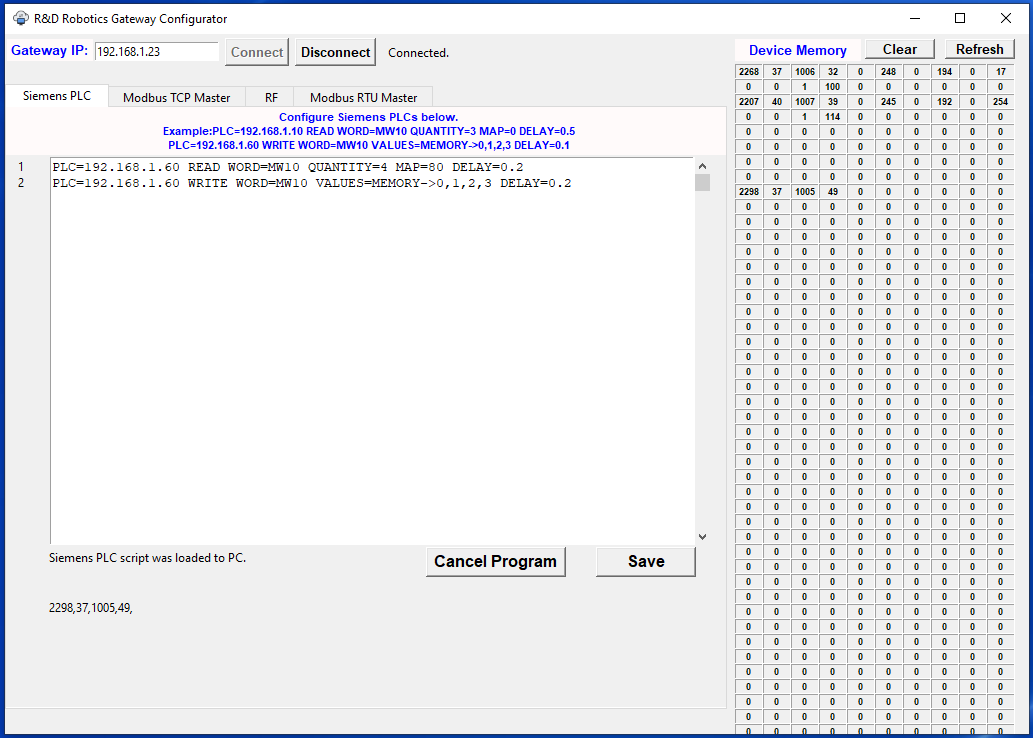Click the Gateway Configurator app icon in title bar
Screen dimensions: 1033x738
coord(20,18)
